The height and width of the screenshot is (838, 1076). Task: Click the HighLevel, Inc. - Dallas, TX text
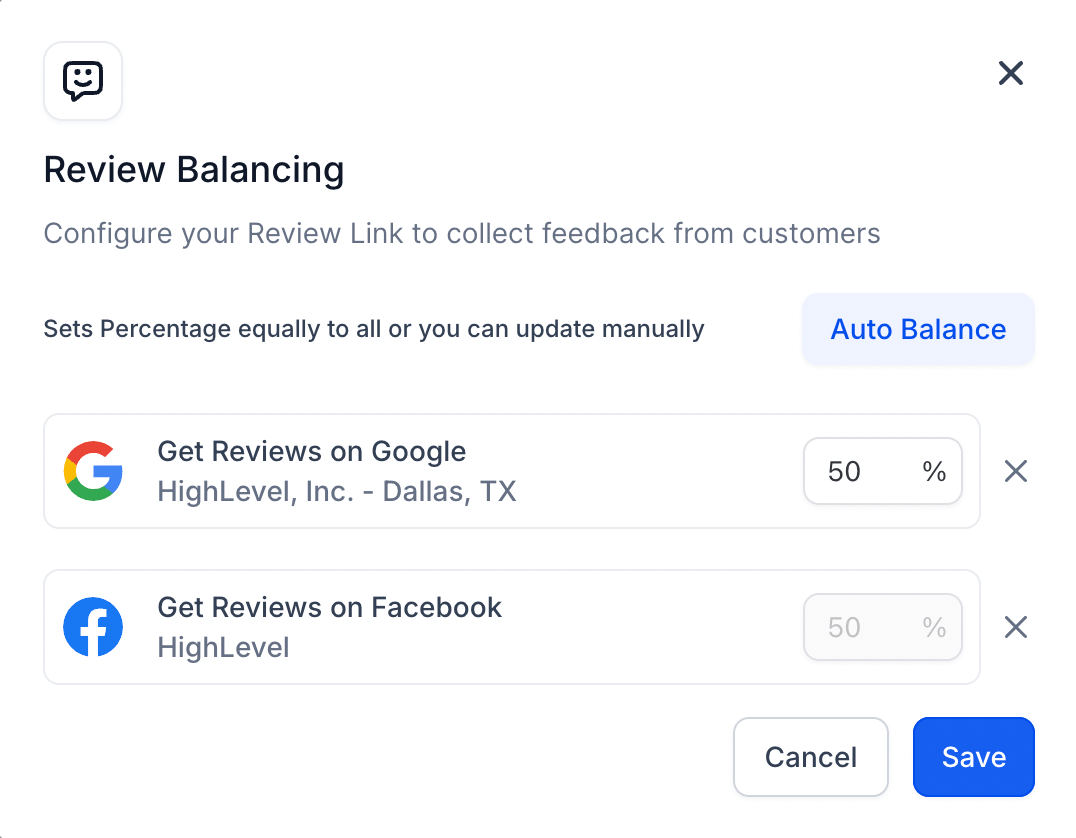click(x=336, y=491)
